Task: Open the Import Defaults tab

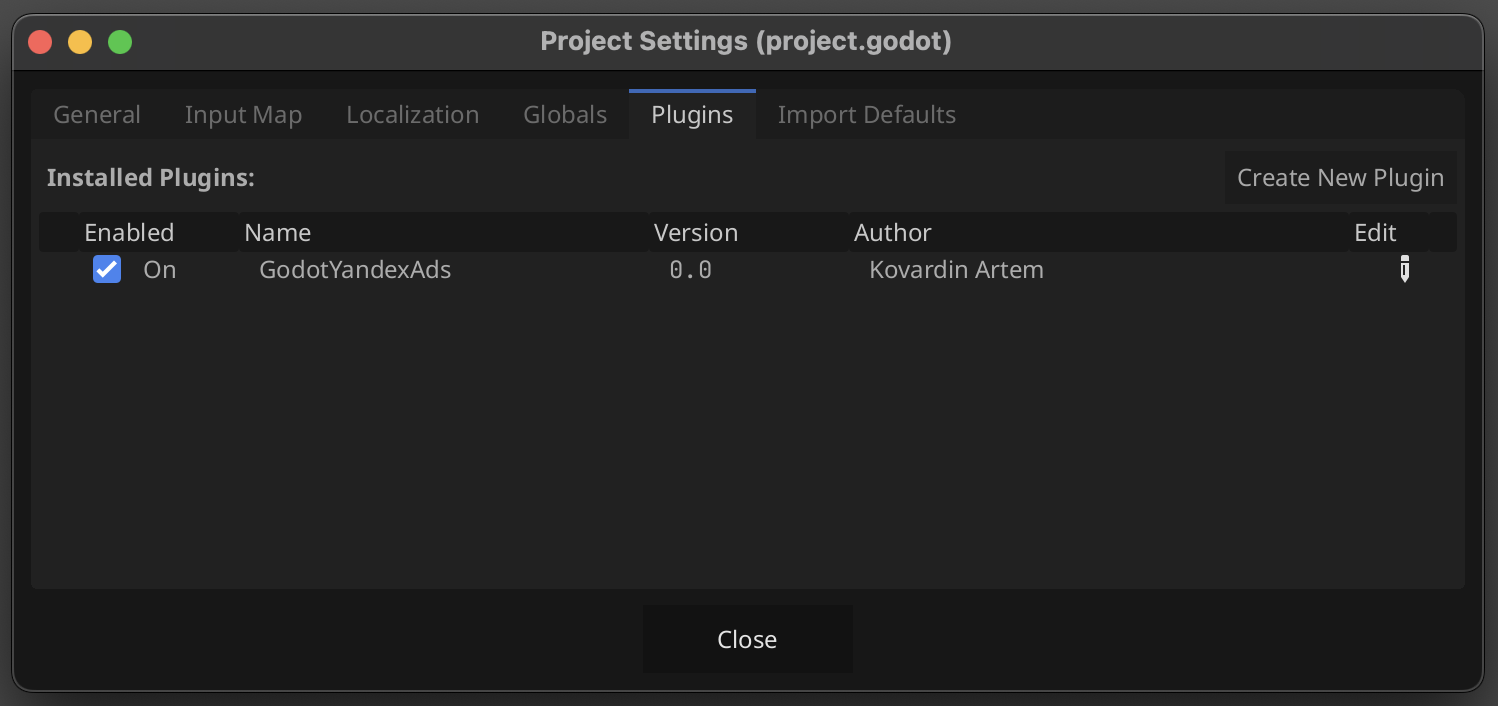Action: tap(867, 115)
